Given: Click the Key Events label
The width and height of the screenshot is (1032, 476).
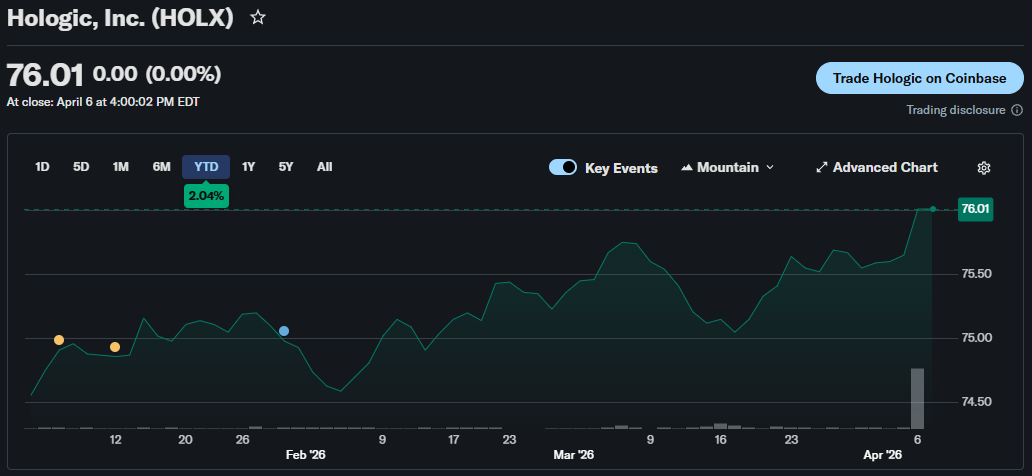Looking at the screenshot, I should [621, 168].
